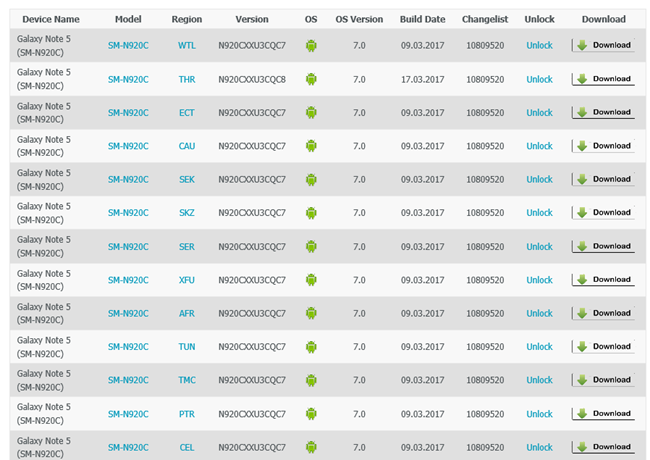Download the THR region firmware
This screenshot has width=650, height=460.
[x=603, y=79]
